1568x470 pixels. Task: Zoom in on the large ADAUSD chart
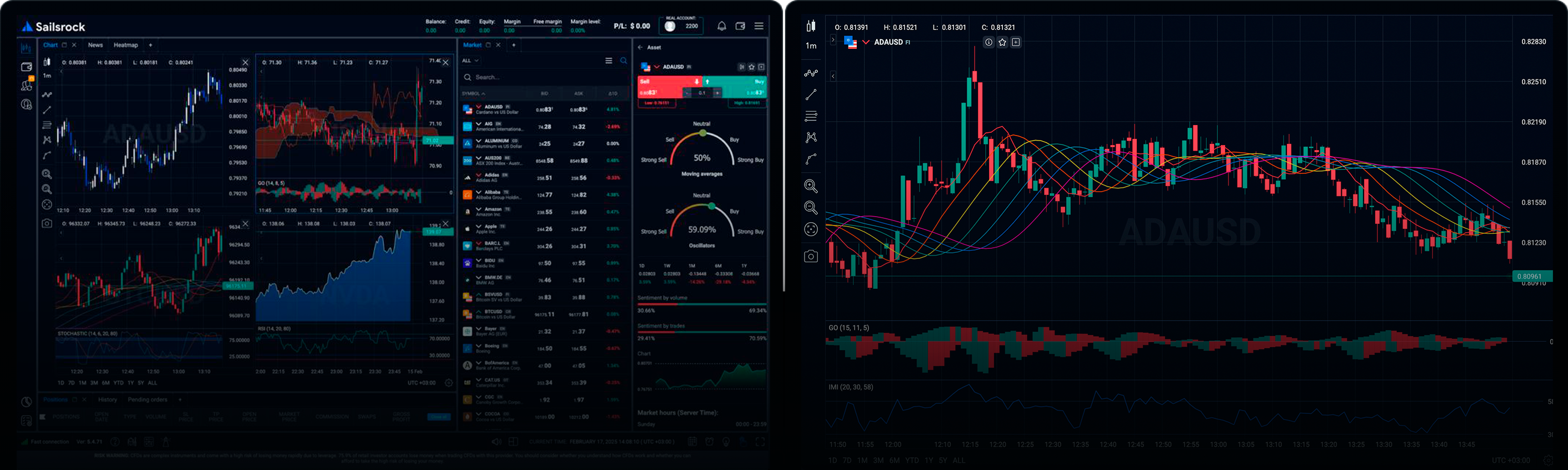[x=811, y=186]
